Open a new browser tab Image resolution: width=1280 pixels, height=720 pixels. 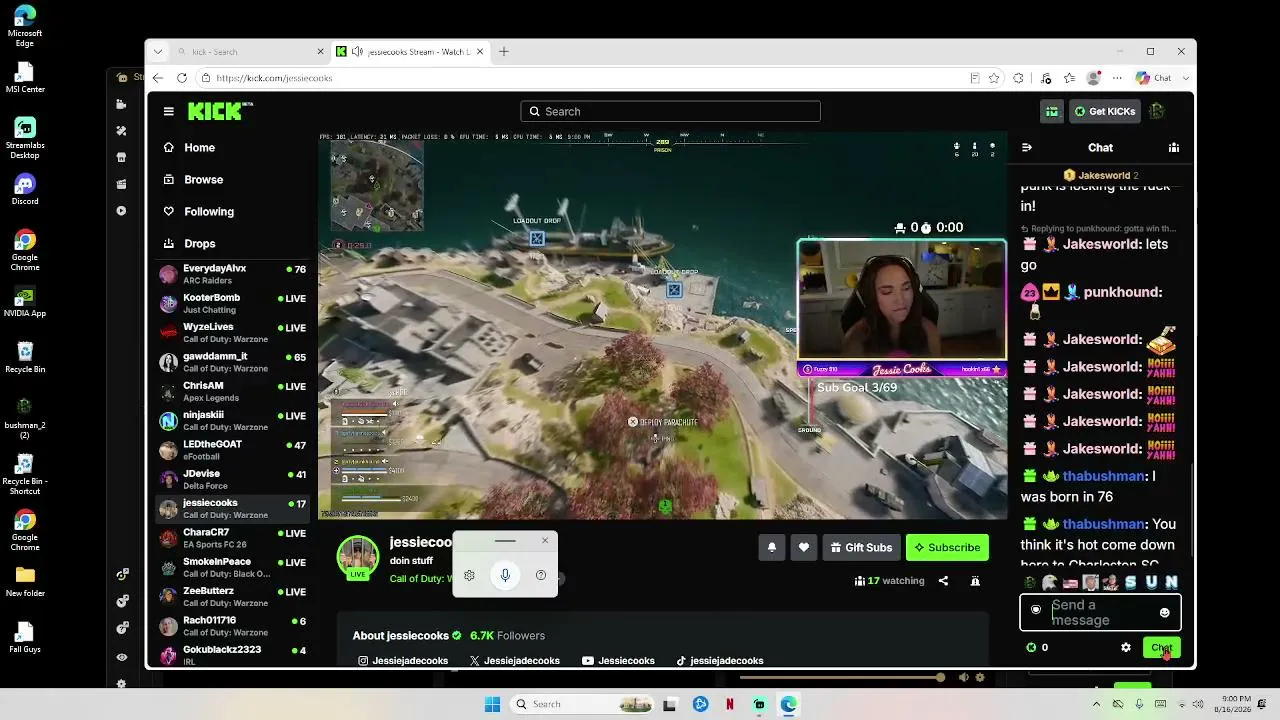504,52
